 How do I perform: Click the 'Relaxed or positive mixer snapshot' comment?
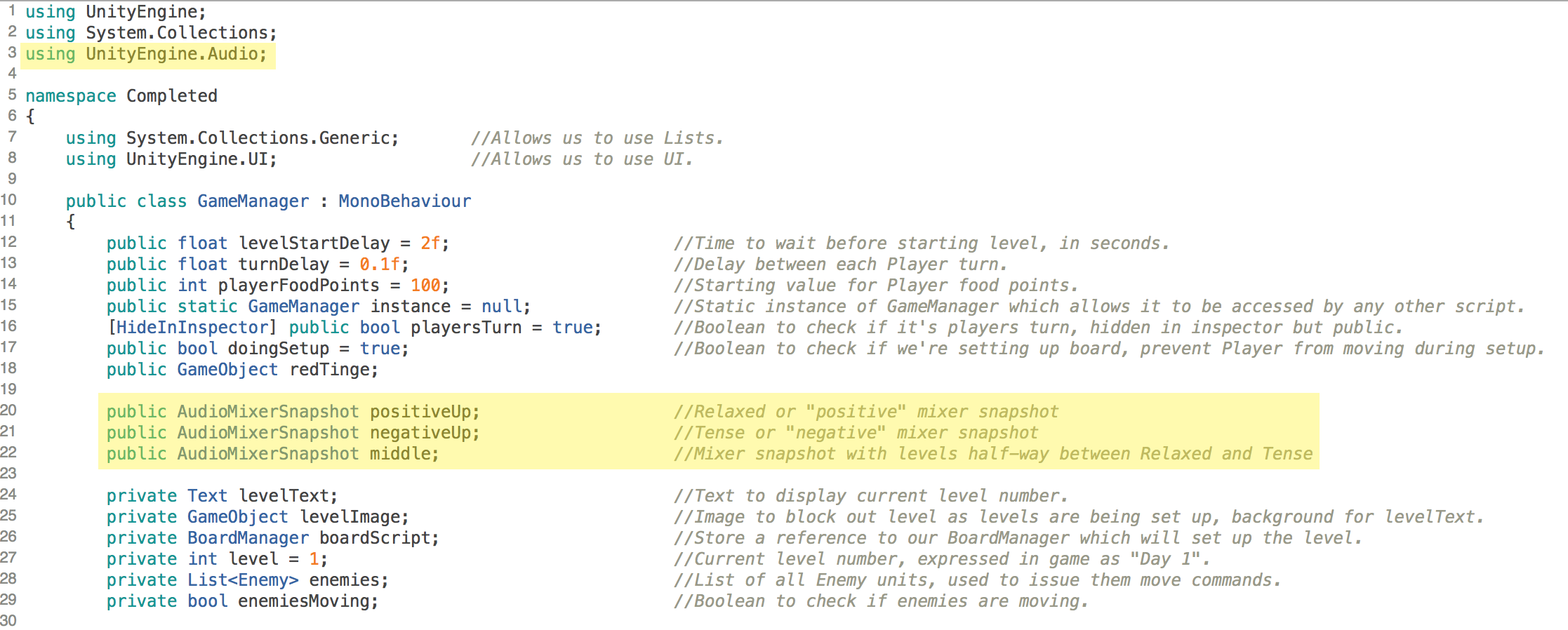866,412
